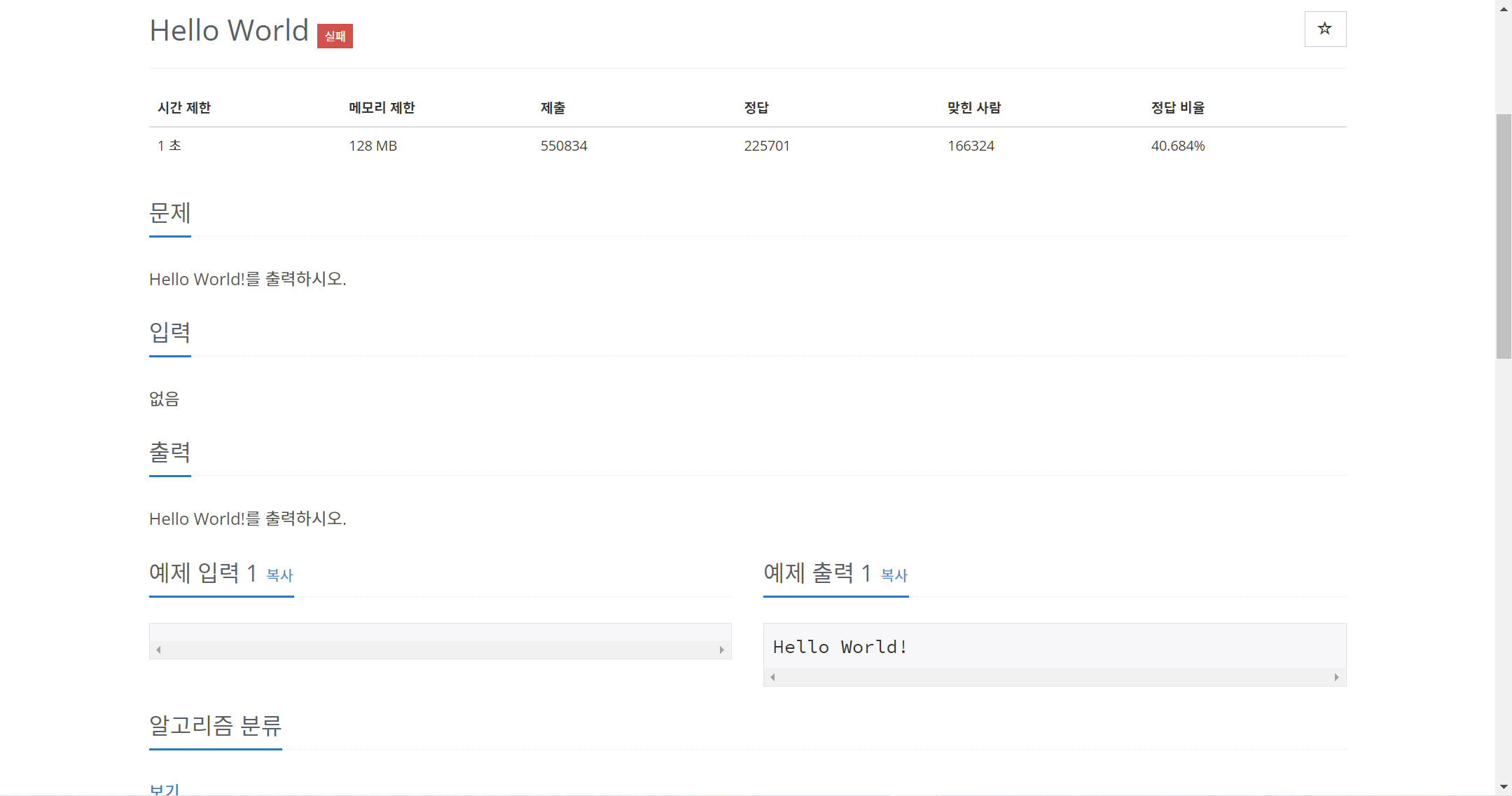Click the vertical page scrollbar thumb

tap(1504, 235)
